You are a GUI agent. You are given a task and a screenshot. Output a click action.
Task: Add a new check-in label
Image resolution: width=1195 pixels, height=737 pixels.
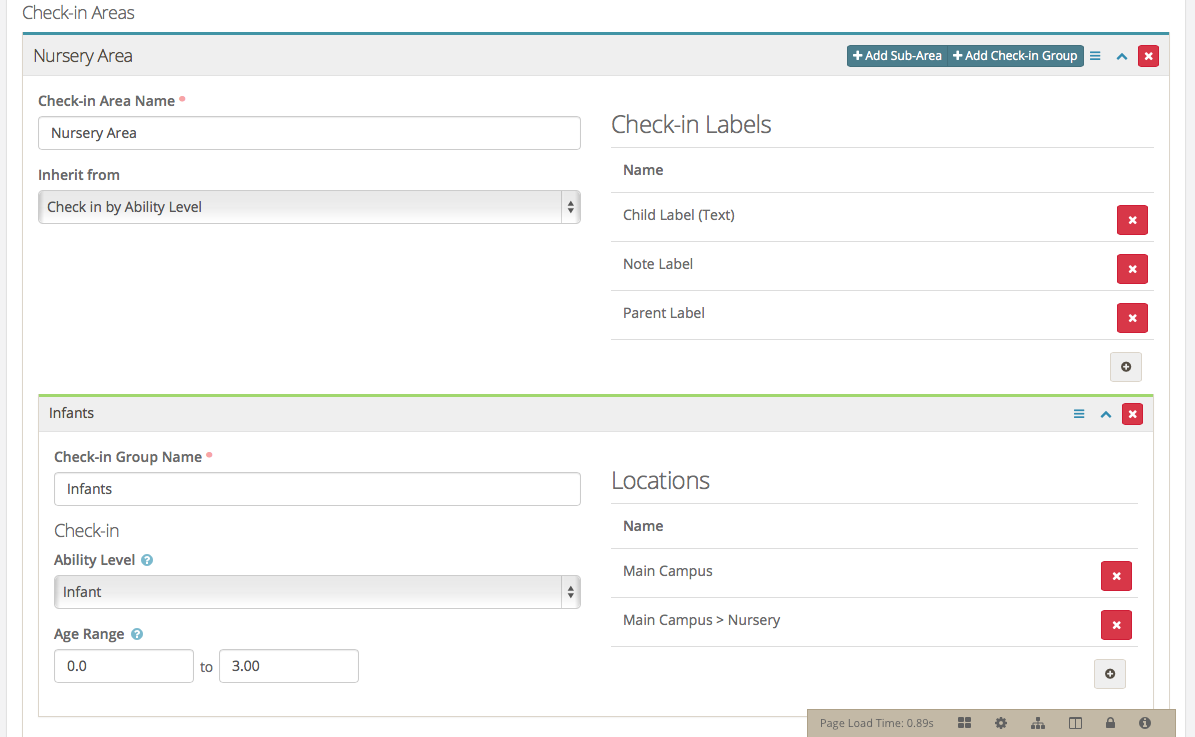(1125, 366)
